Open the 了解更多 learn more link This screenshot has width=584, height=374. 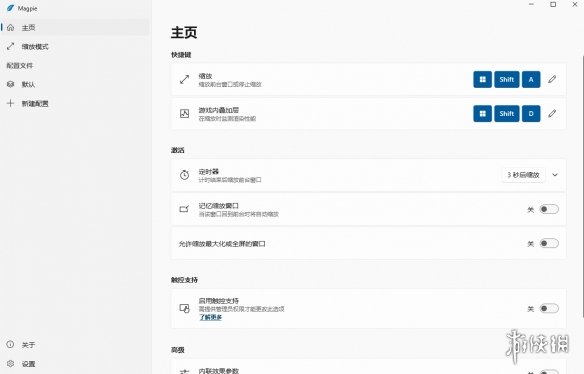tap(210, 317)
